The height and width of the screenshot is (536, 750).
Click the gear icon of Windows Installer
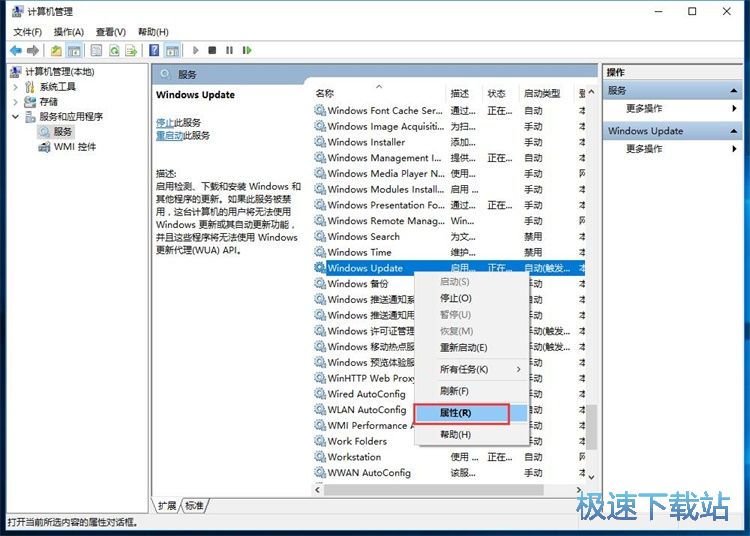click(x=320, y=142)
